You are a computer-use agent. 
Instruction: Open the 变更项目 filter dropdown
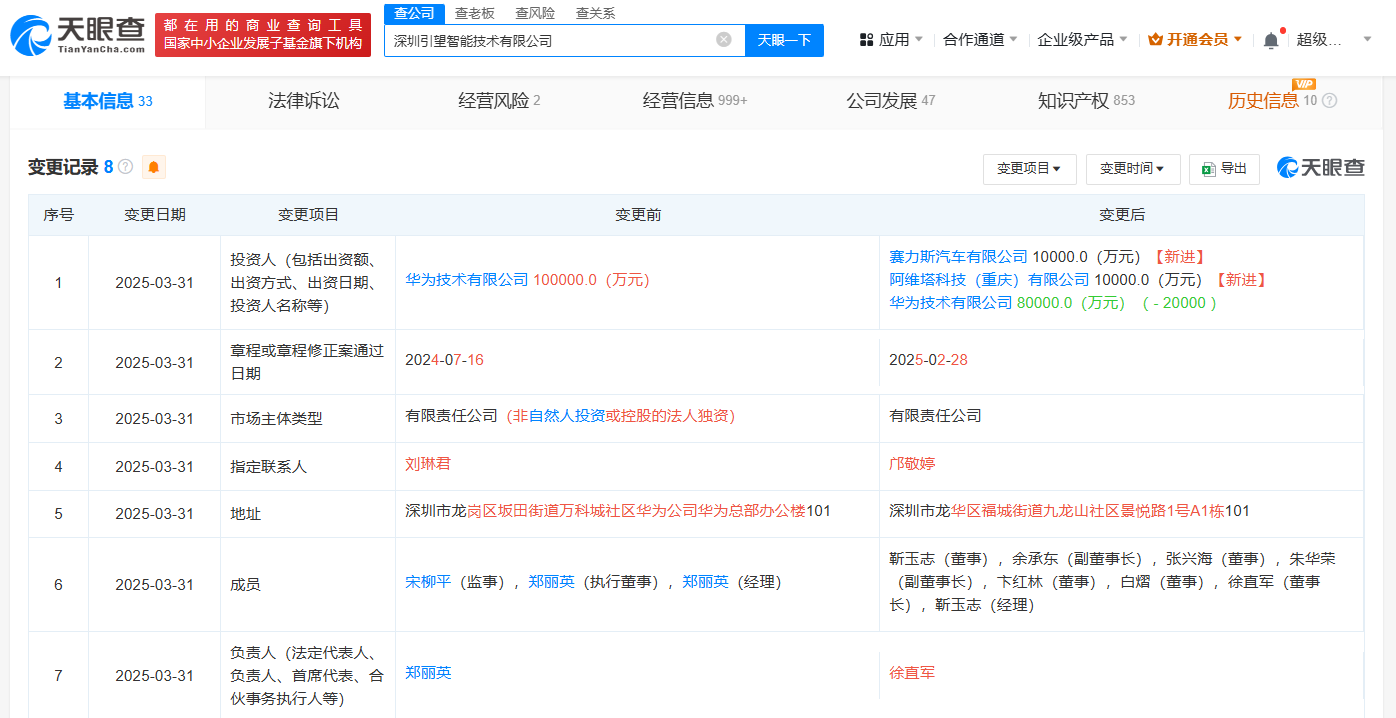(1029, 169)
